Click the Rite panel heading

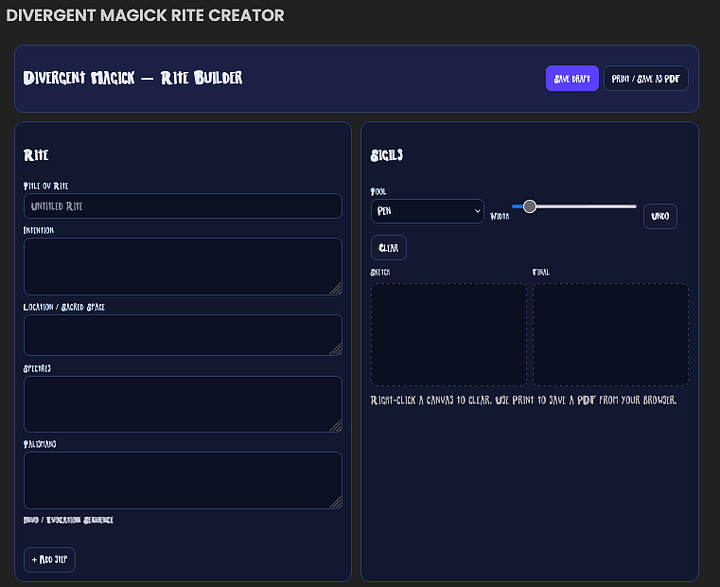click(x=36, y=155)
